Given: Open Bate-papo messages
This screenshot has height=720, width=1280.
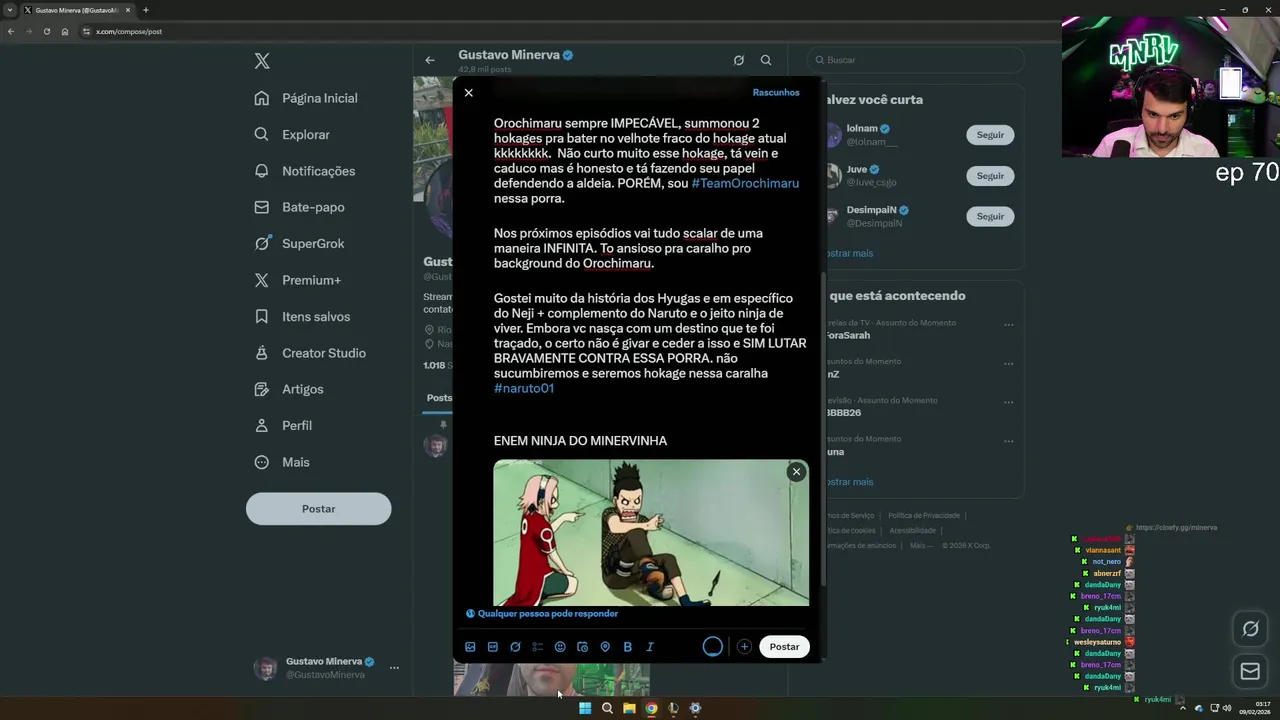Looking at the screenshot, I should 299,207.
